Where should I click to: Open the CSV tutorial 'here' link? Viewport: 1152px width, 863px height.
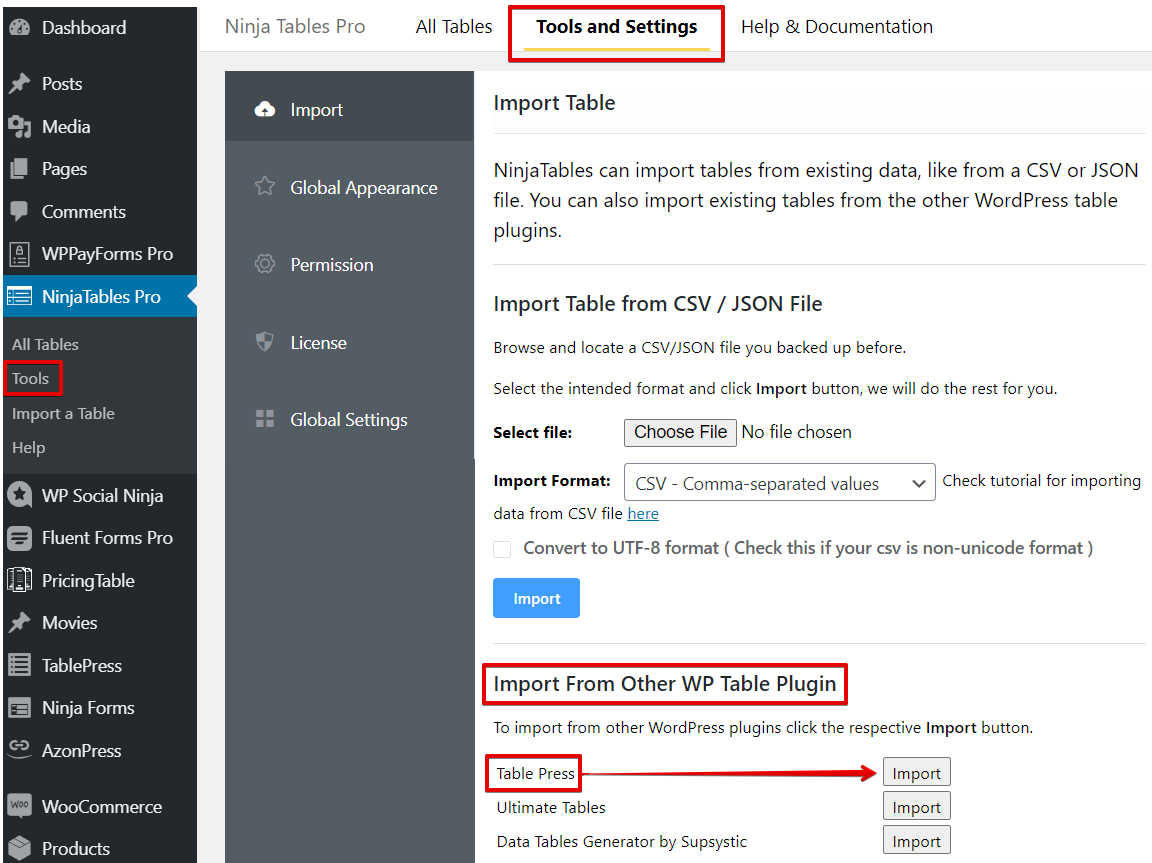[x=643, y=514]
